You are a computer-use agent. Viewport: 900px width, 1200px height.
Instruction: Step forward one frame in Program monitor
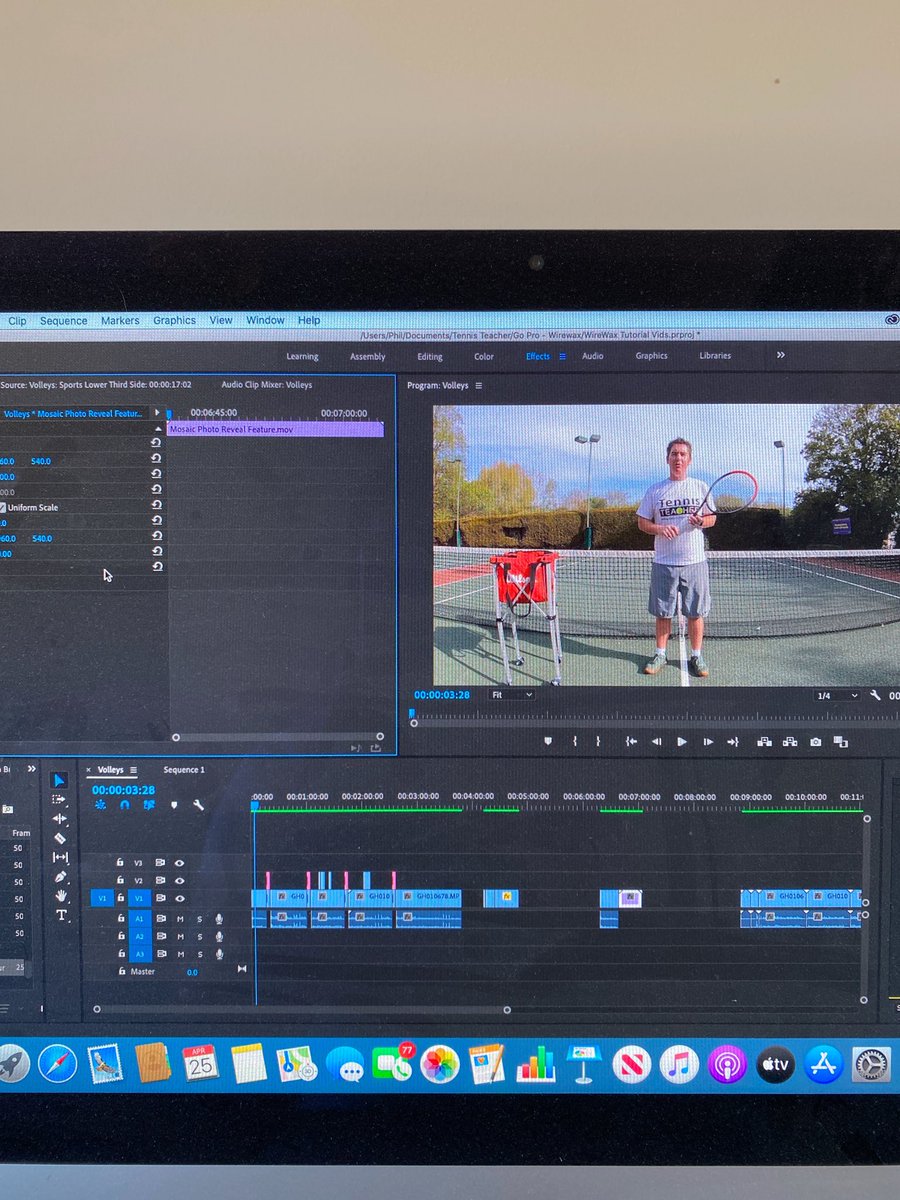click(707, 741)
